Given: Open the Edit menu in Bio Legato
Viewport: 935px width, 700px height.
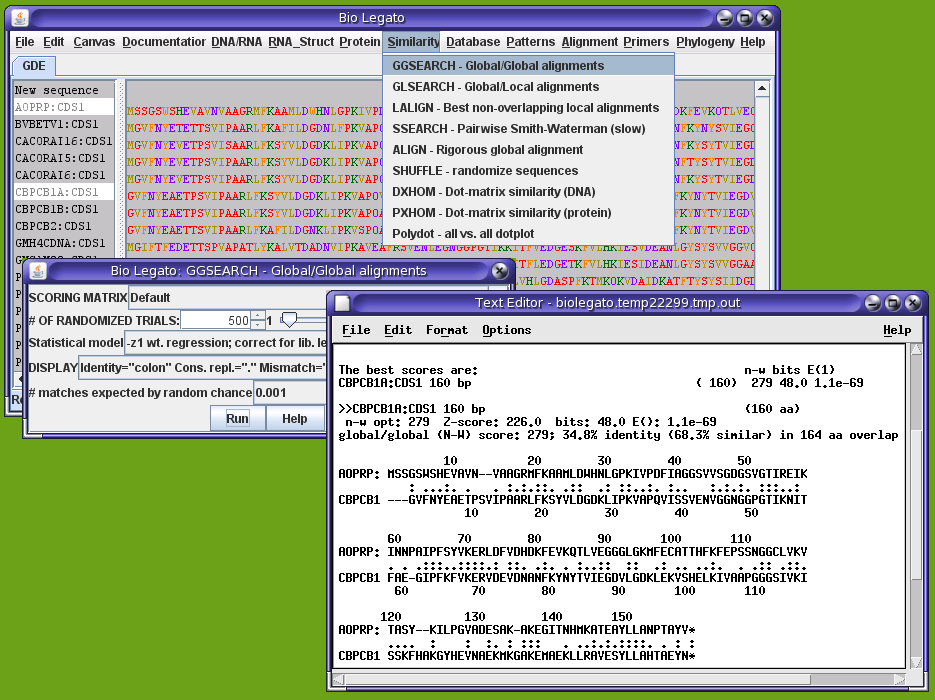Looking at the screenshot, I should coord(54,42).
